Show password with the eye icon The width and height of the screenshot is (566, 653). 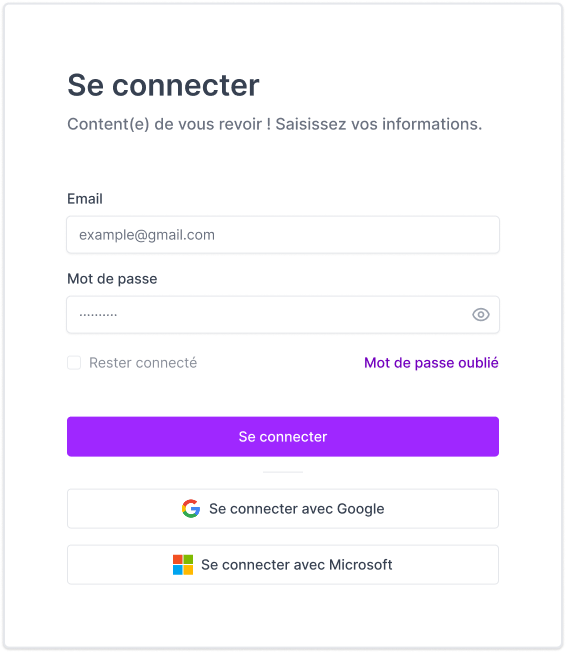[x=481, y=314]
